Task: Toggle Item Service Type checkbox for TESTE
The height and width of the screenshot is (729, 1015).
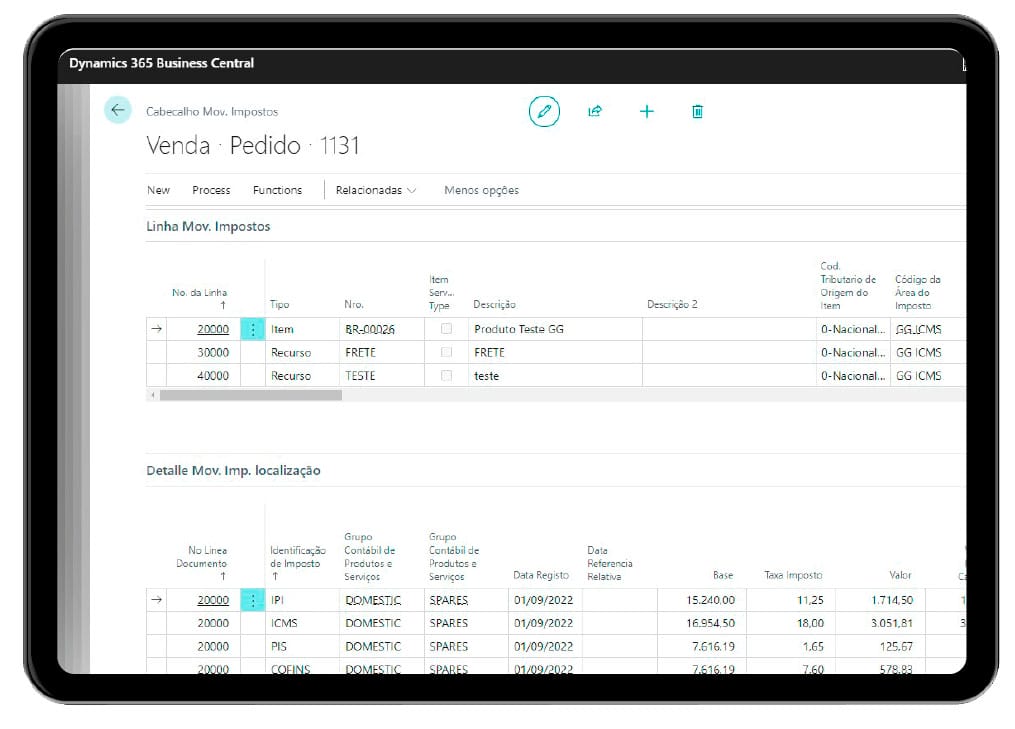Action: [x=446, y=376]
